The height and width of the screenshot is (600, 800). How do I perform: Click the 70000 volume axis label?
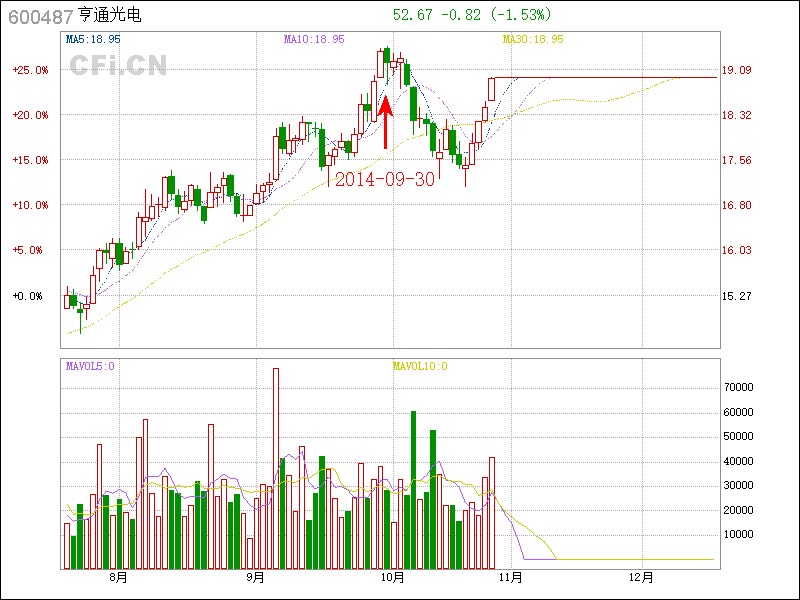(738, 387)
